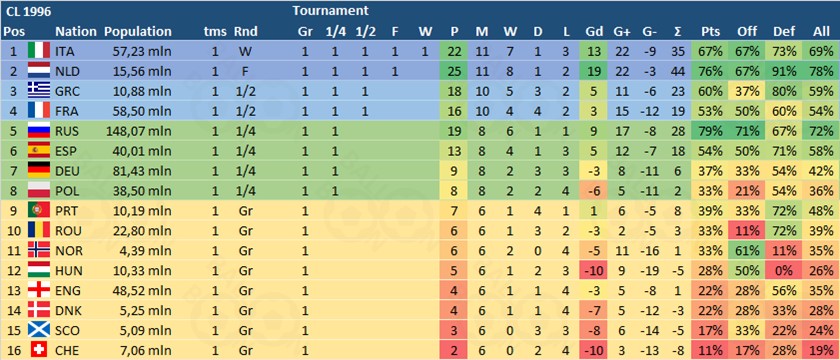This screenshot has width=840, height=360.
Task: Select the Spain flag icon
Action: coord(39,150)
